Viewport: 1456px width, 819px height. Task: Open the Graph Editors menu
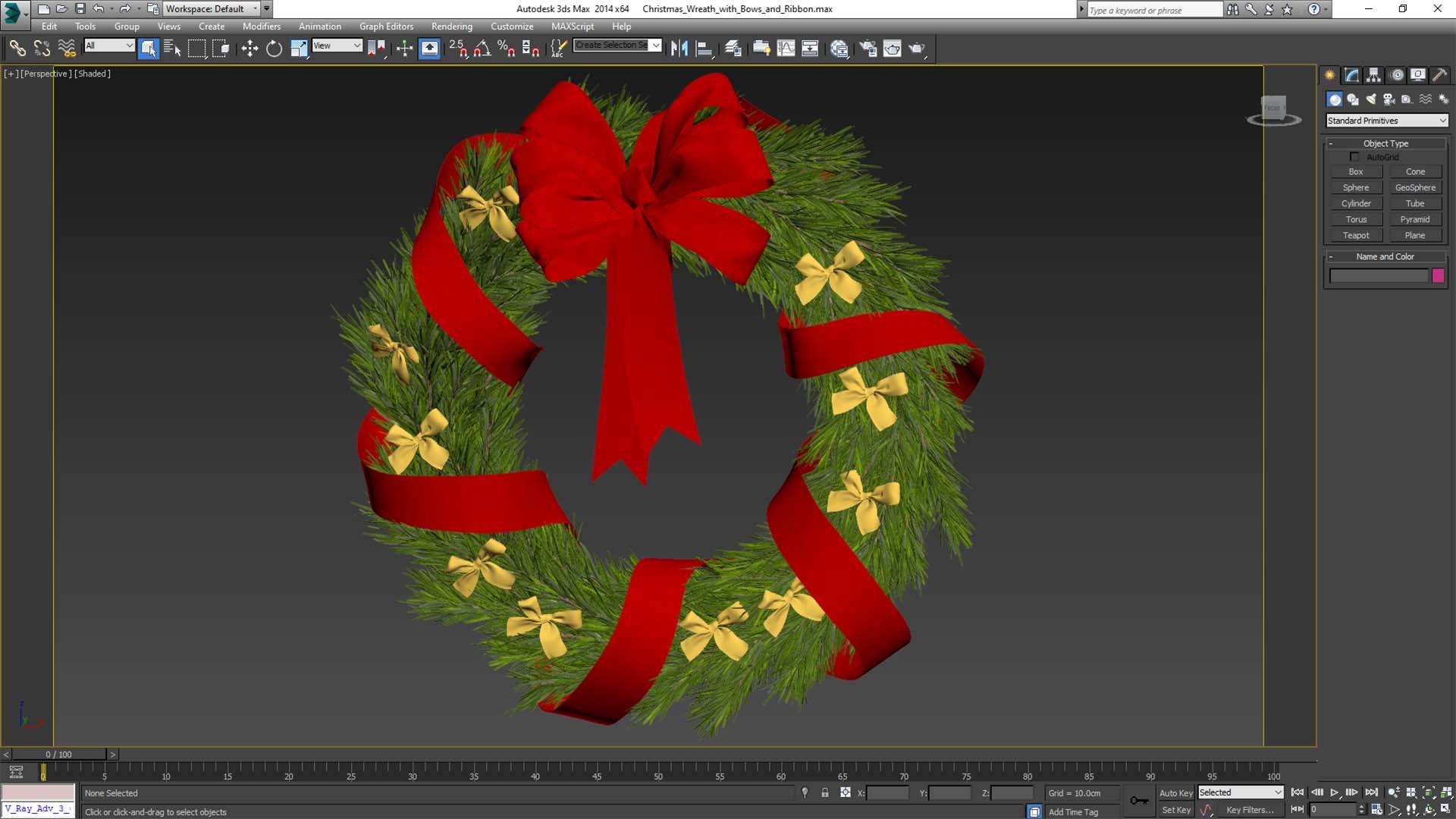point(386,27)
